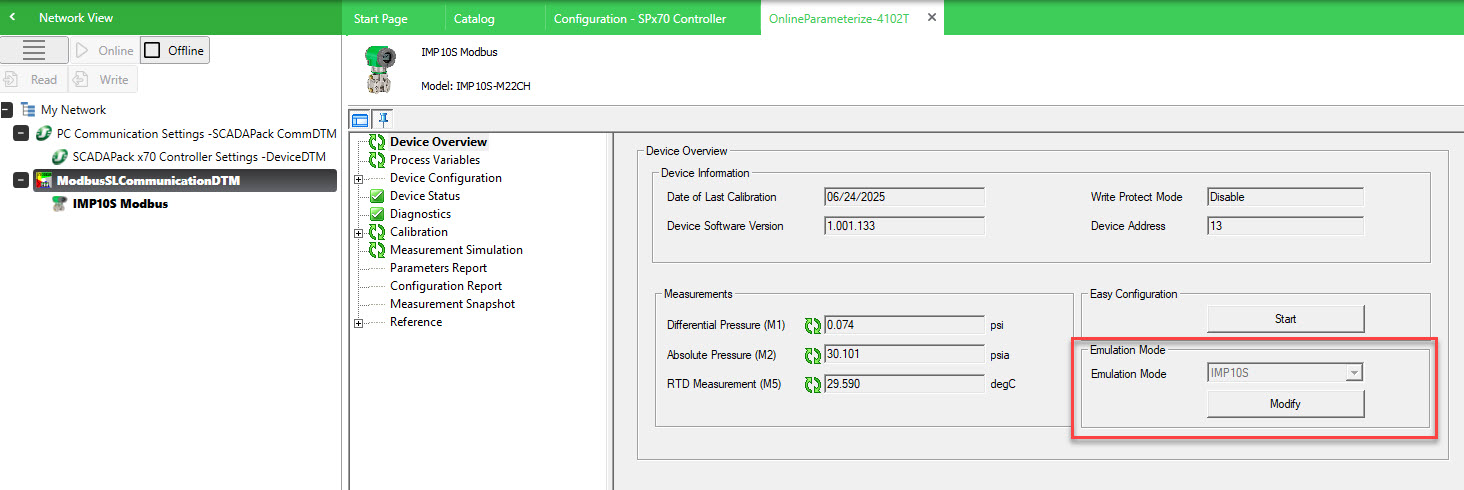The image size is (1464, 490).
Task: Click the Write Protect Mode field
Action: coord(1285,197)
